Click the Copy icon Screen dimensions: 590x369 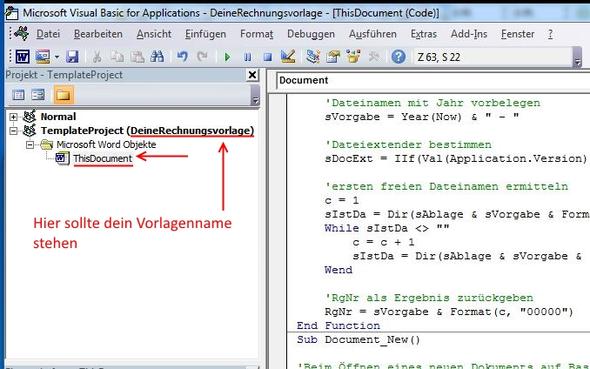click(117, 57)
